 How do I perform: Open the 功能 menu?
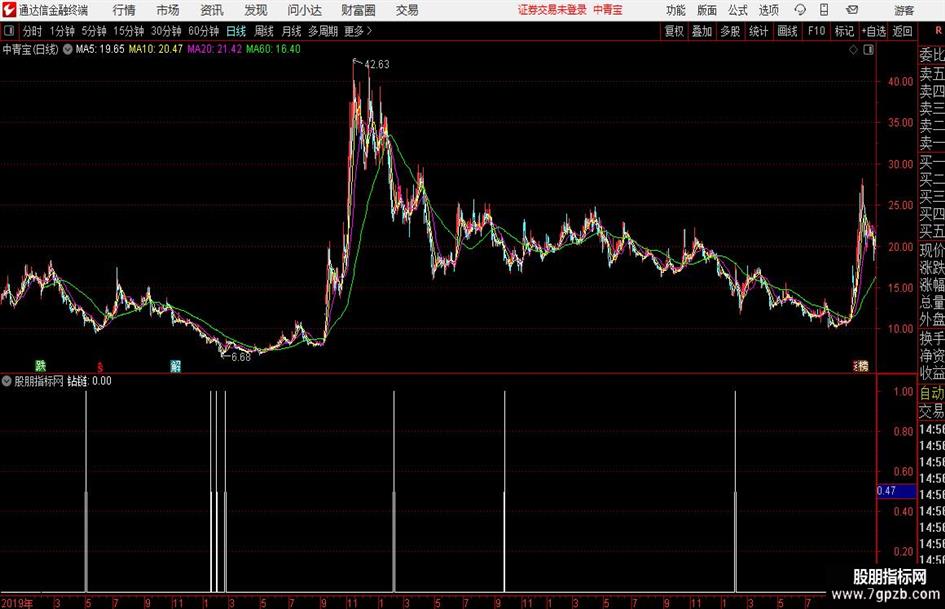[676, 10]
